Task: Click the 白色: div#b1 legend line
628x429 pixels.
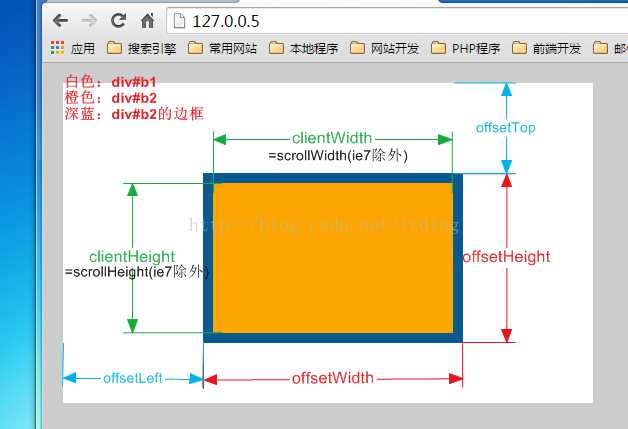Action: (111, 82)
